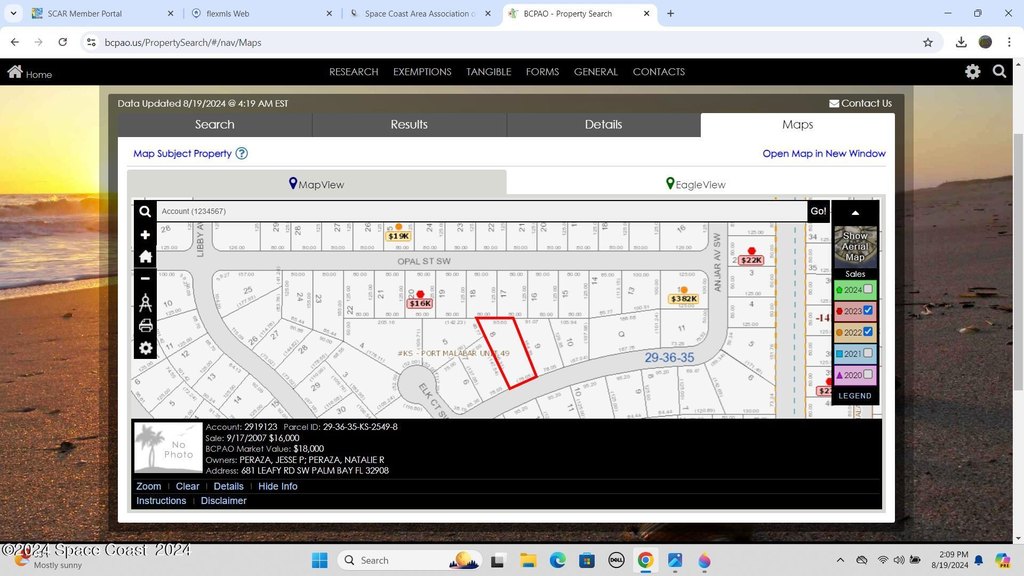The height and width of the screenshot is (576, 1024).
Task: Open the measure compass tool
Action: point(145,302)
